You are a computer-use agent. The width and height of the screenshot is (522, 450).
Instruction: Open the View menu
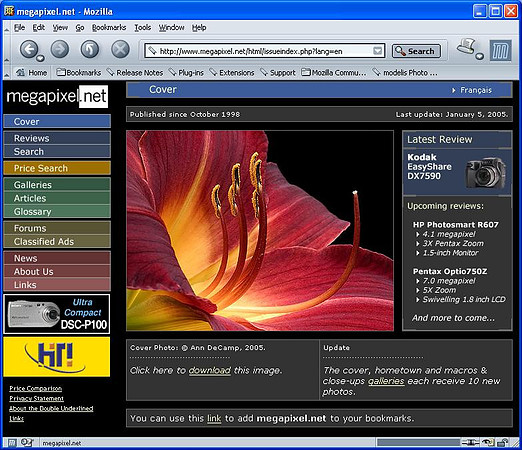pyautogui.click(x=60, y=27)
